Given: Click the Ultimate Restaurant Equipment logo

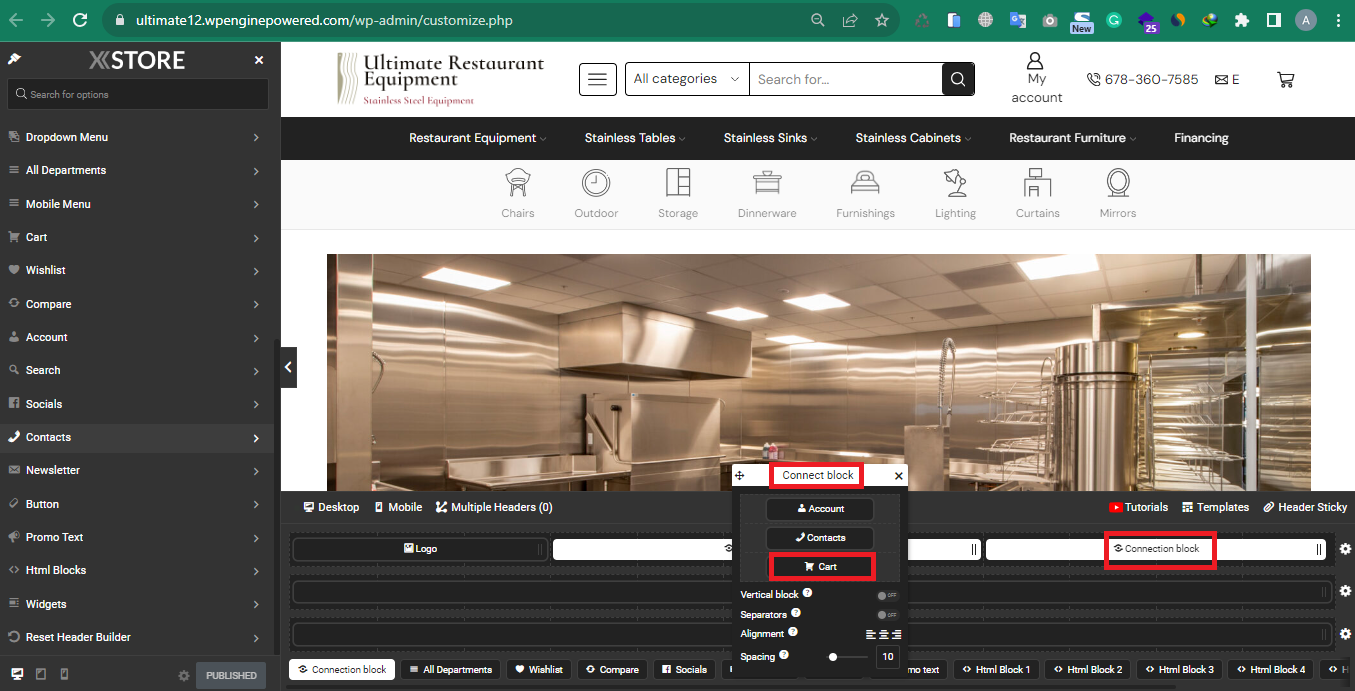Looking at the screenshot, I should coord(441,79).
